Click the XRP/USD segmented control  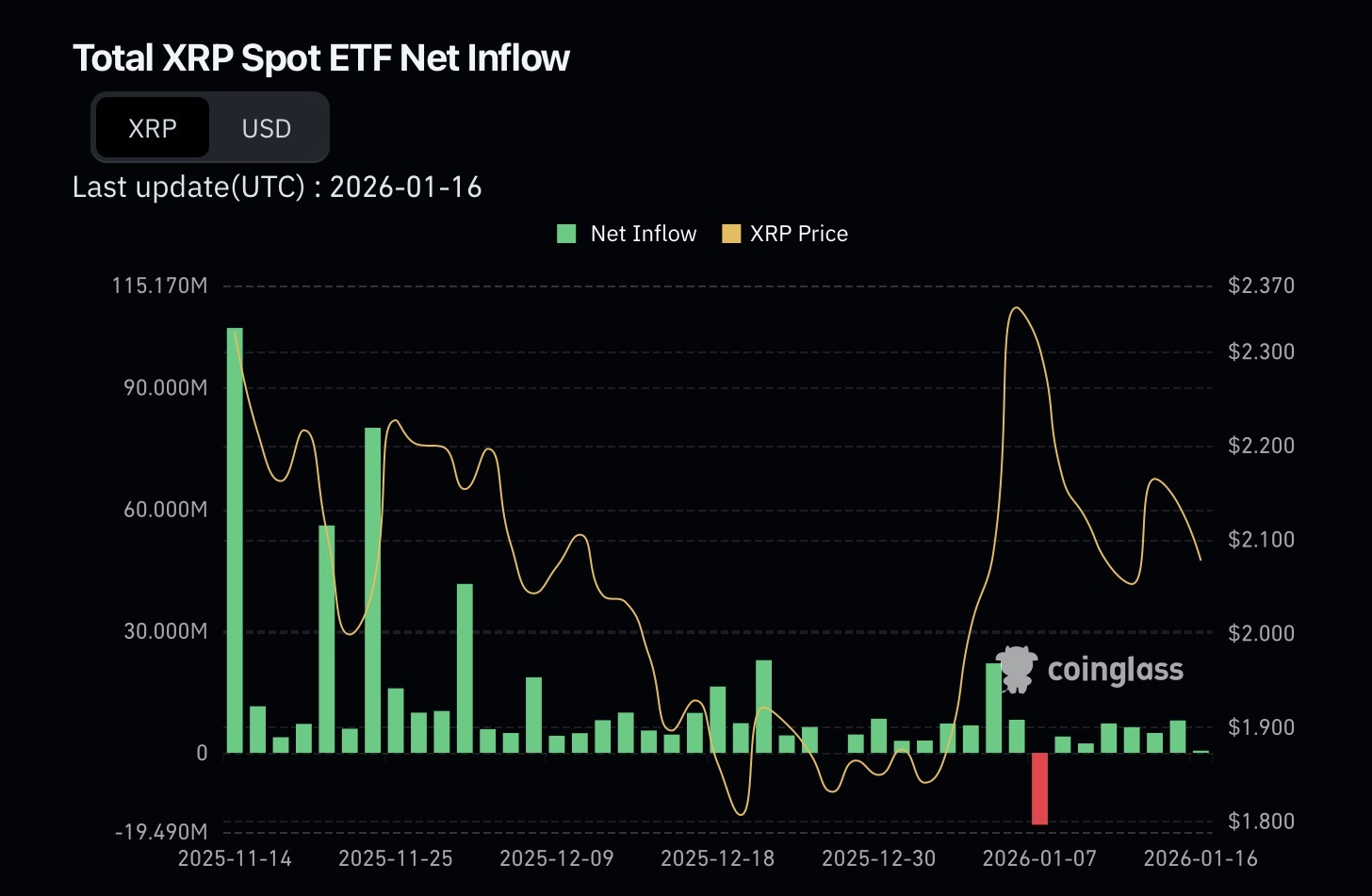click(210, 127)
